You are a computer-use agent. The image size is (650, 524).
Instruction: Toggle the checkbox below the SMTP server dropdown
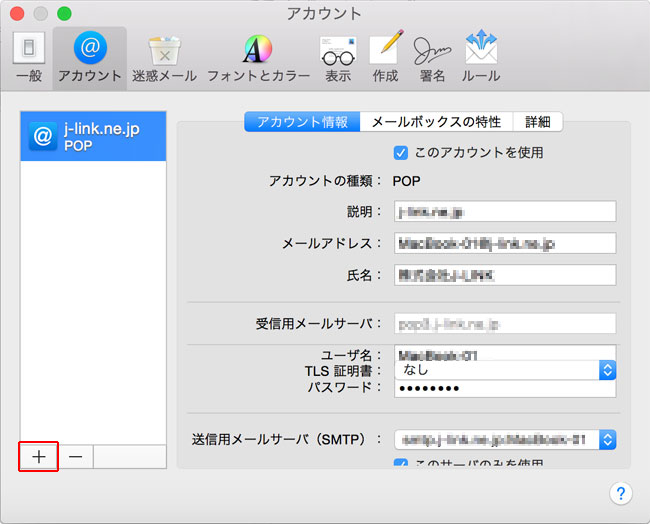click(400, 463)
